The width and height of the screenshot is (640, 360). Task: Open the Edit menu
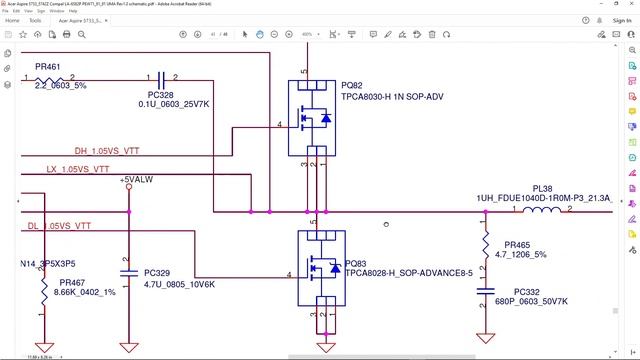(x=16, y=11)
